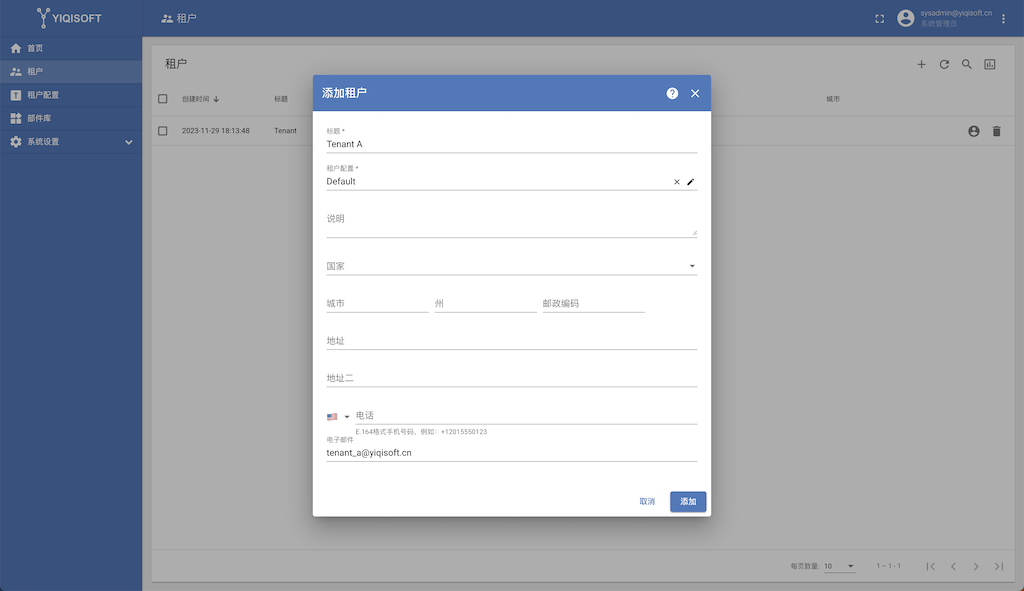Image resolution: width=1024 pixels, height=591 pixels.
Task: Click the 添加 button
Action: pyautogui.click(x=688, y=502)
